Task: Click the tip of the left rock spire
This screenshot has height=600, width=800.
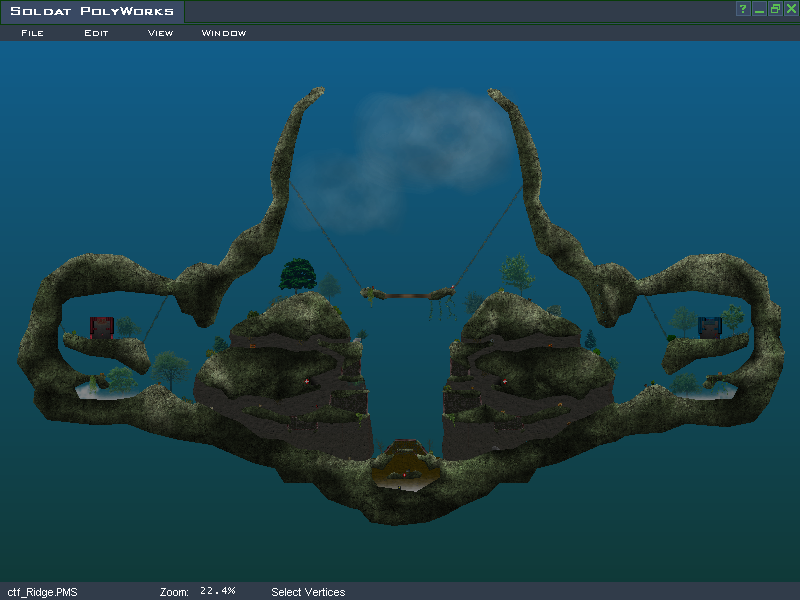Action: 318,92
